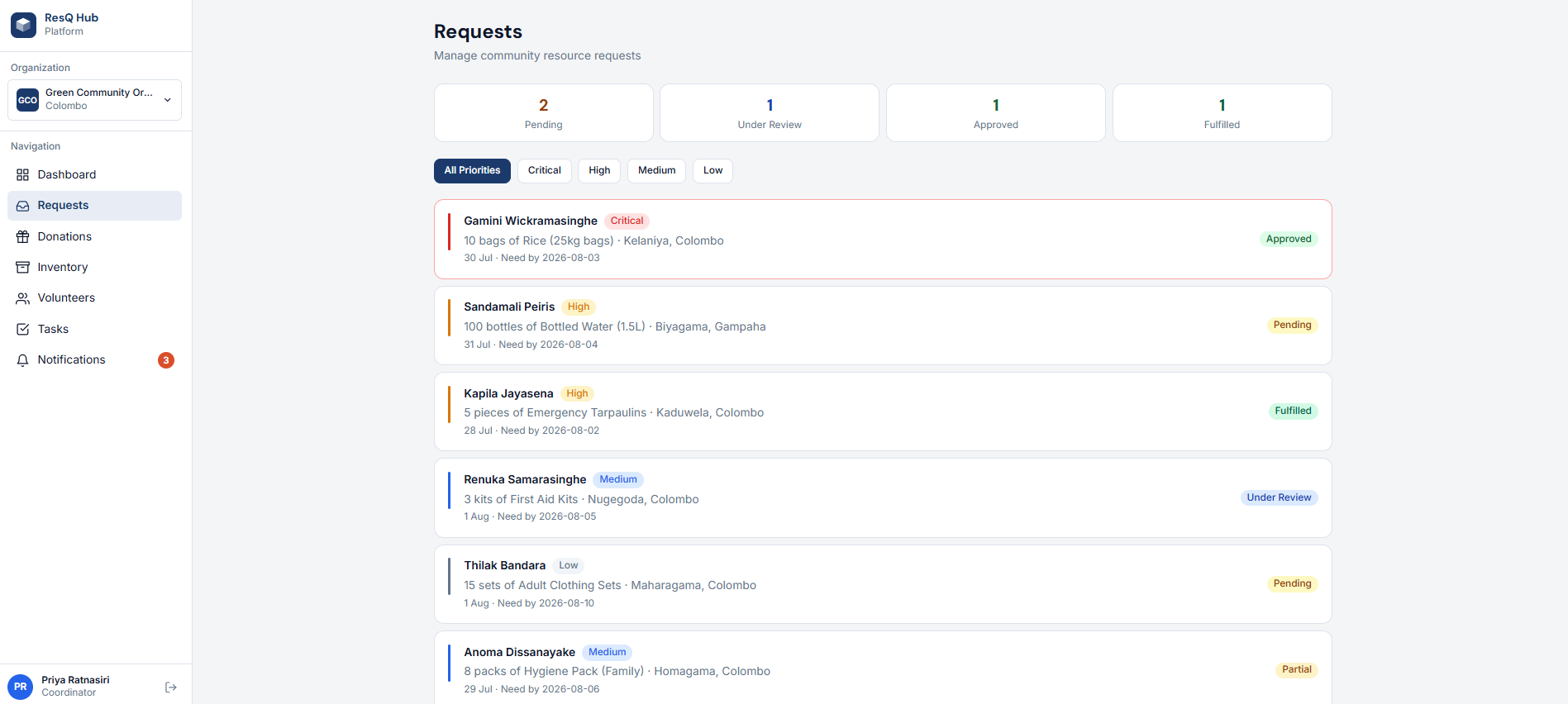Click the GCO organization avatar

click(x=28, y=100)
